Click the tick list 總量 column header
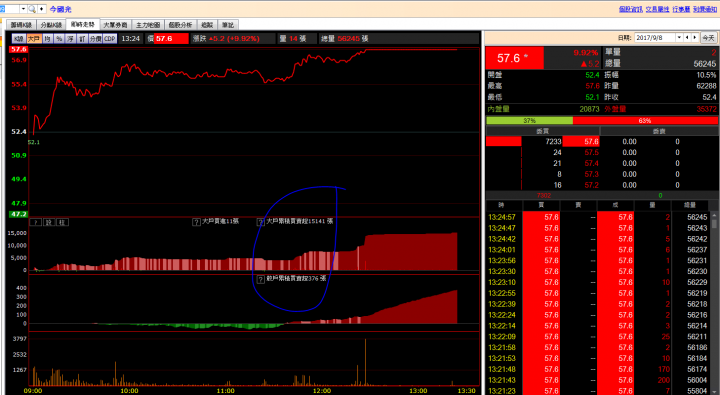The width and height of the screenshot is (720, 395). tap(690, 205)
